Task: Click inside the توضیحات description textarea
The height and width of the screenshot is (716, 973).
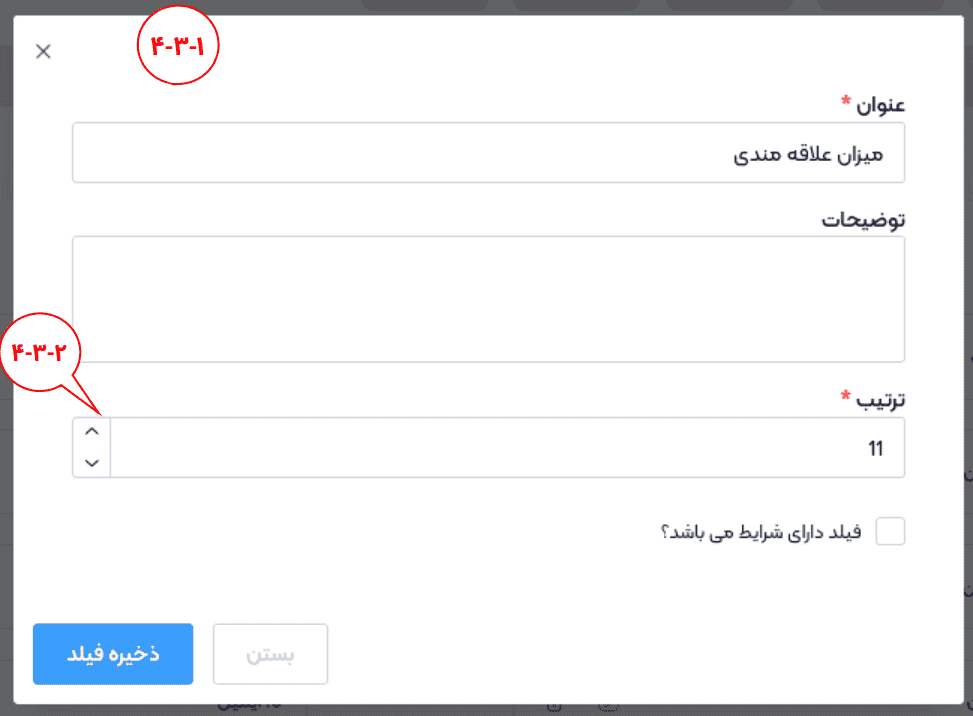Action: click(488, 299)
